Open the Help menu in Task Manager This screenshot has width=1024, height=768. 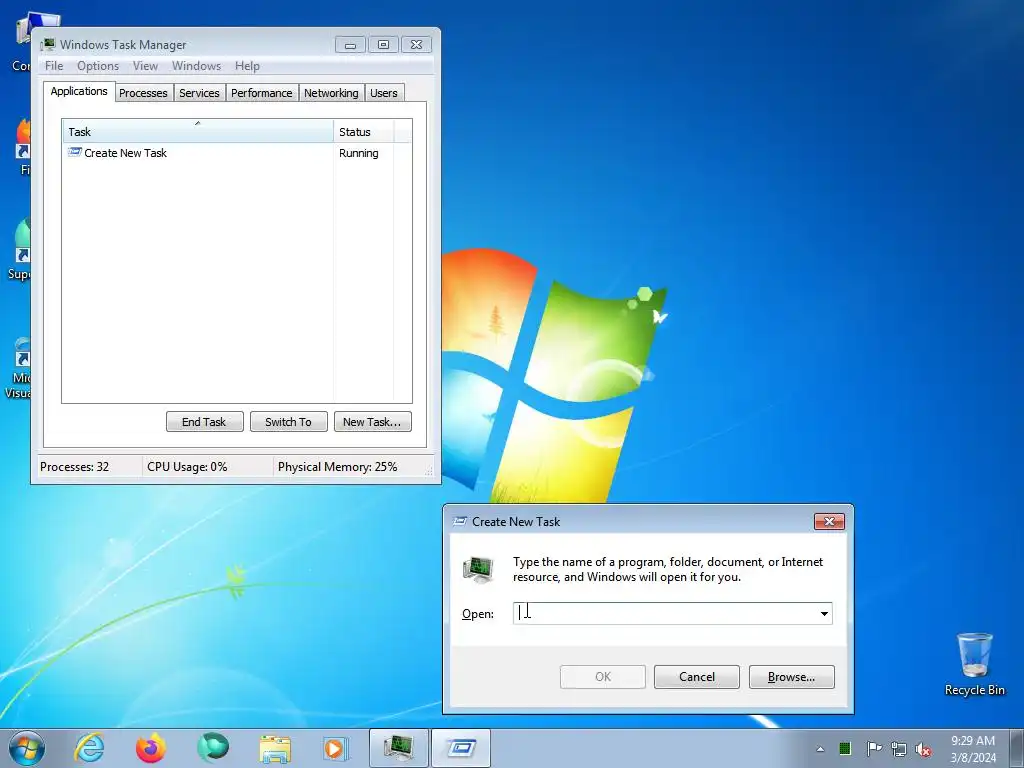pos(247,66)
